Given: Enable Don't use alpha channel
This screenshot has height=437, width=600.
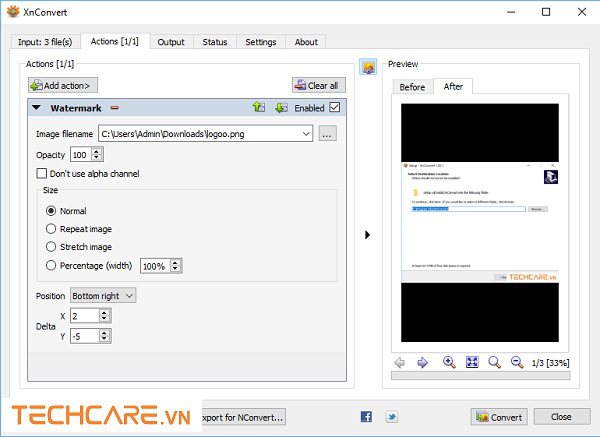Looking at the screenshot, I should click(43, 173).
